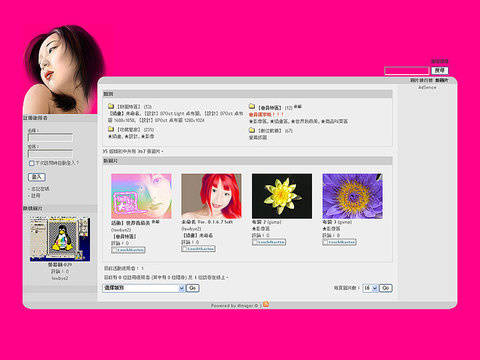Screen dimensions: 480x360
Task: Open the lawbye2 user link under the penguin image
Action: click(60, 278)
